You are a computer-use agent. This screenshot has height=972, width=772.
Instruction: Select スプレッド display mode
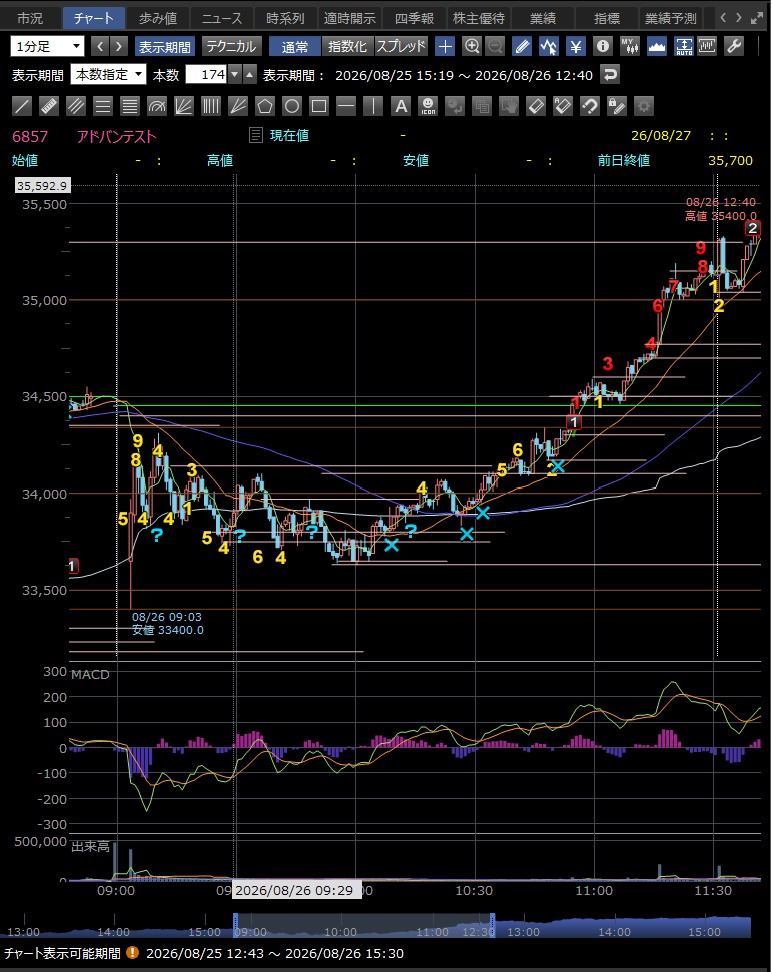pyautogui.click(x=401, y=46)
